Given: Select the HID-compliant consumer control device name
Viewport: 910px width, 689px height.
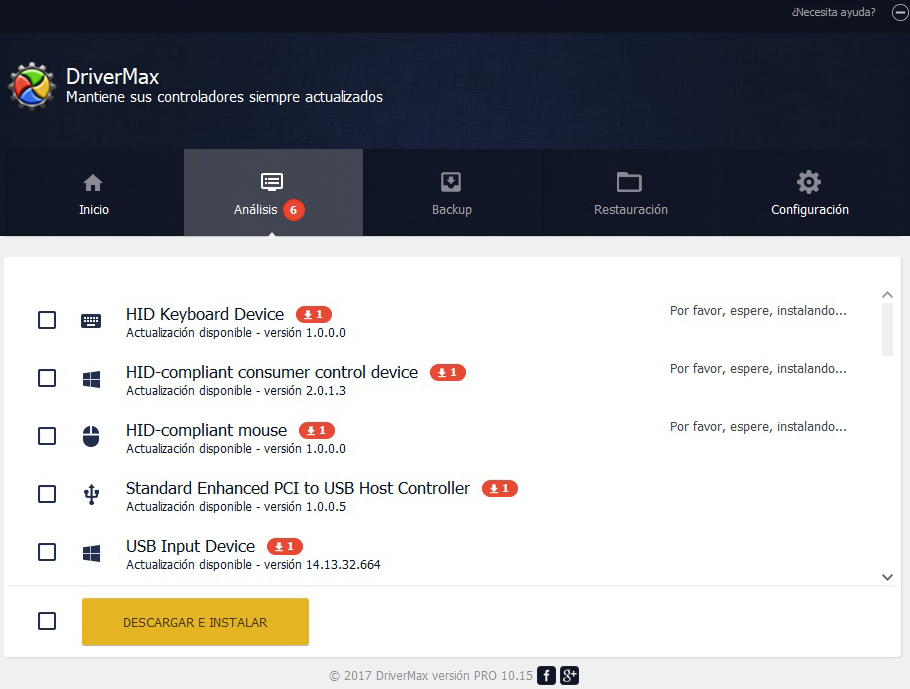Looking at the screenshot, I should click(272, 373).
